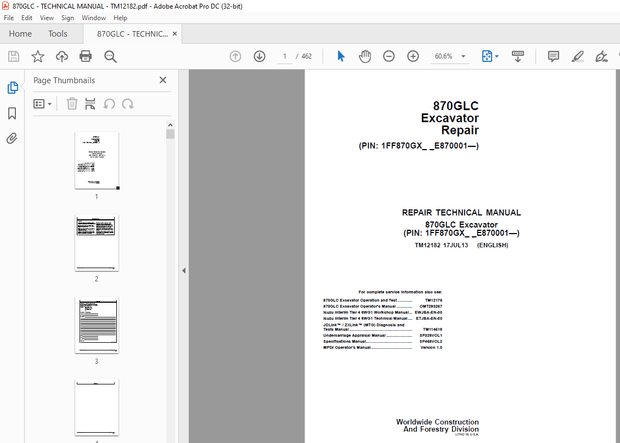Screen dimensions: 620x443
Task: Open the Sign menu
Action: point(68,18)
